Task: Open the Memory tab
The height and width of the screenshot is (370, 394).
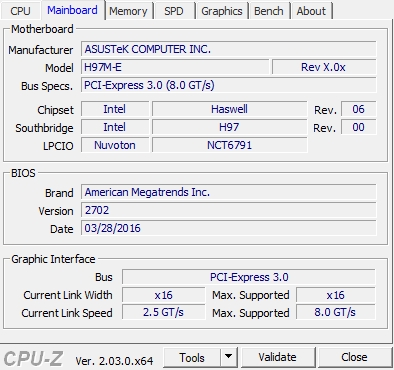Action: click(x=128, y=11)
